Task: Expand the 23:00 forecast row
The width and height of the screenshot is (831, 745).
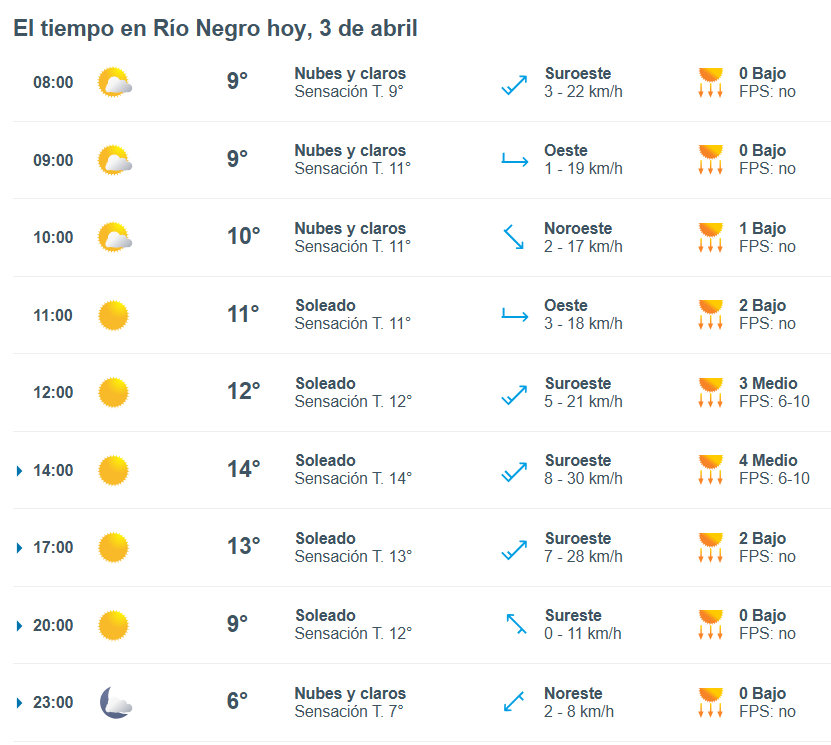Action: 20,703
